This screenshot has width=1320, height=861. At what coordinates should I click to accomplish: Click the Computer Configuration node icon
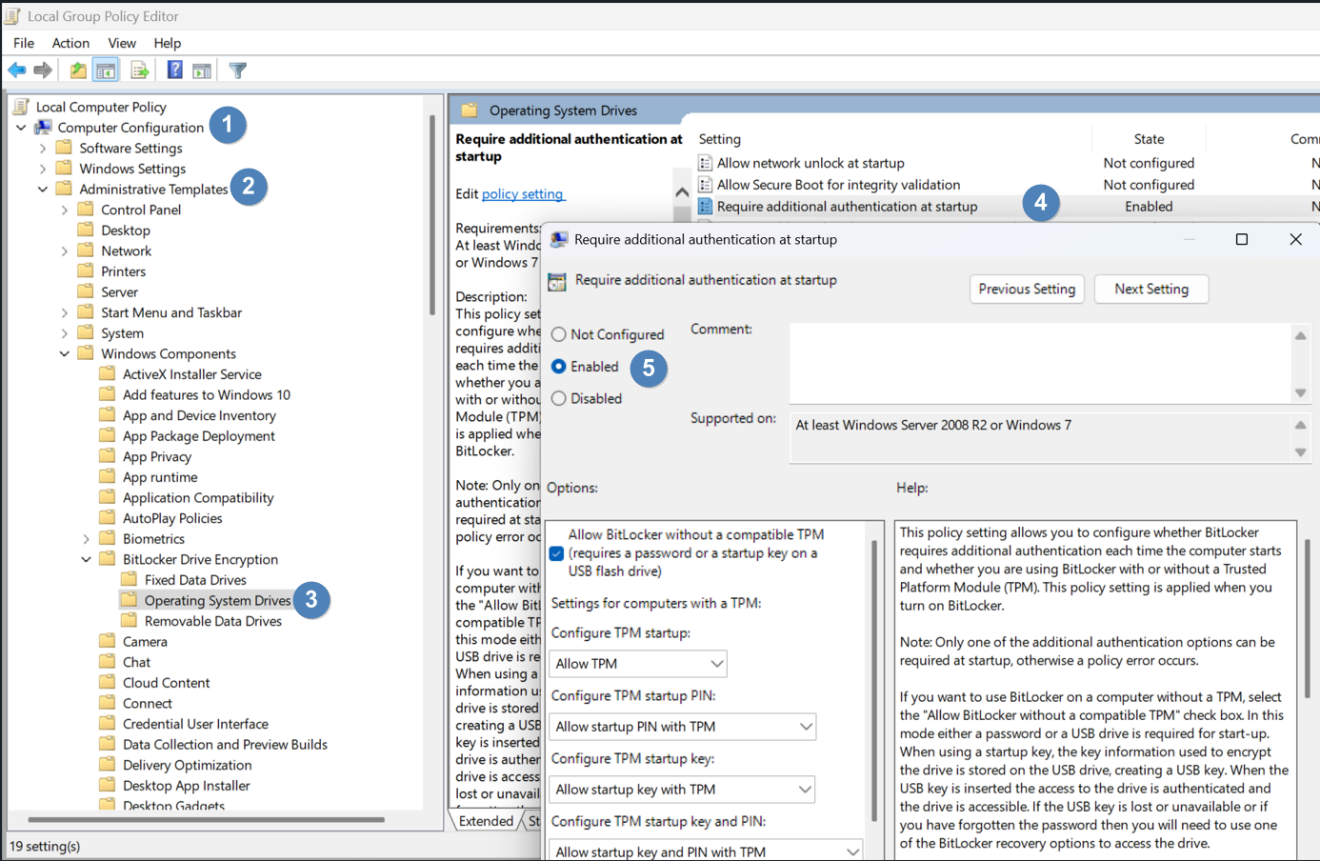[43, 128]
